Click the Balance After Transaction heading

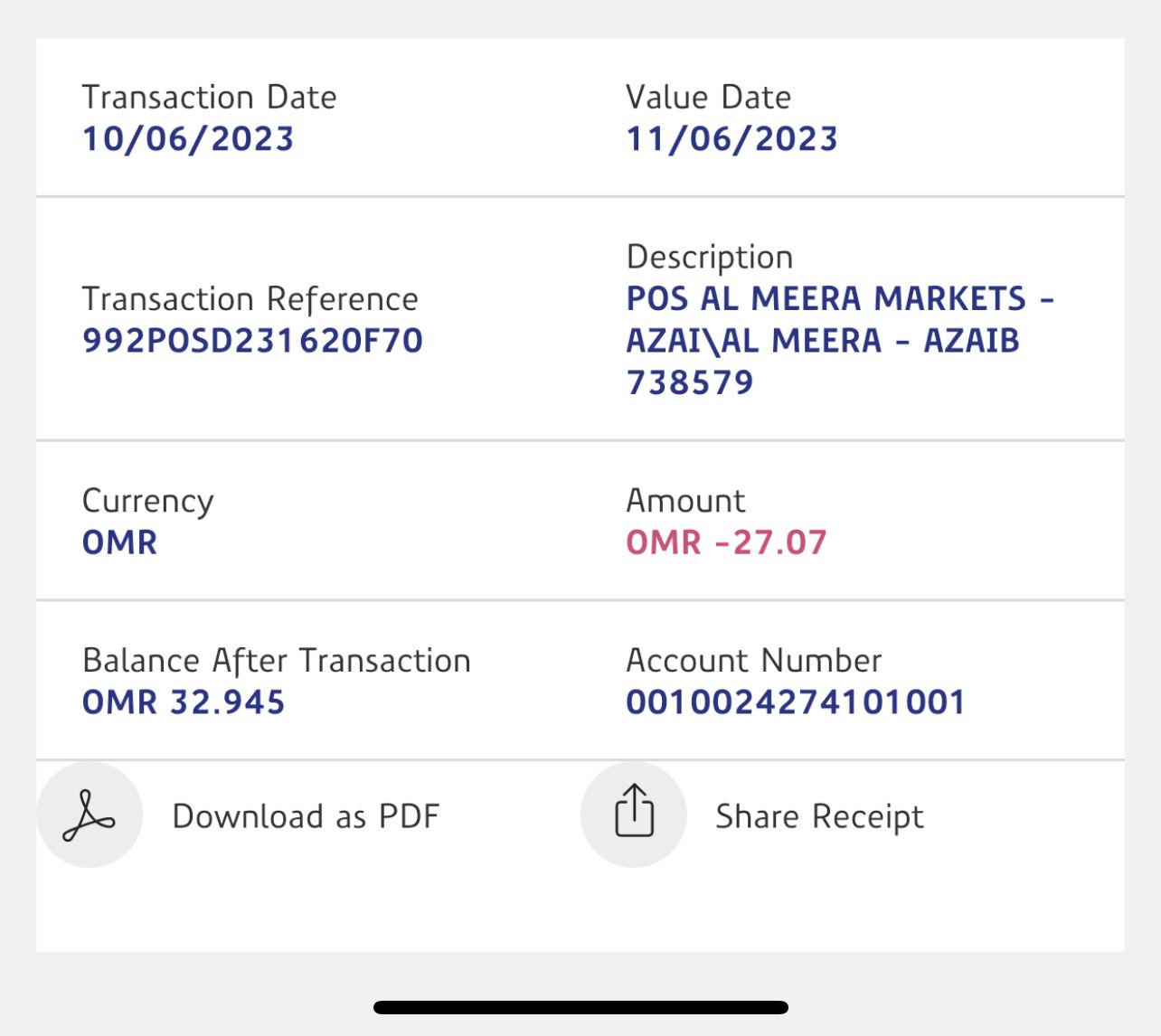[x=276, y=661]
